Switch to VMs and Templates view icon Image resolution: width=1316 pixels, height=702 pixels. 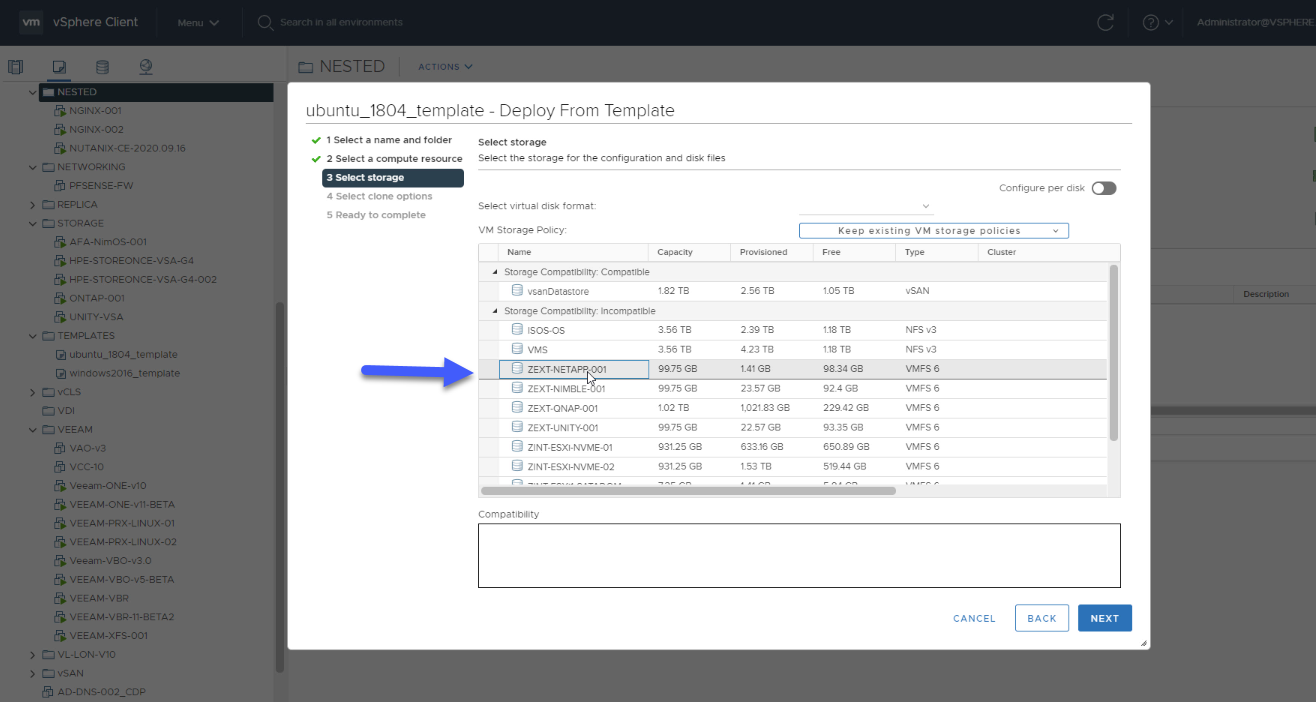59,67
